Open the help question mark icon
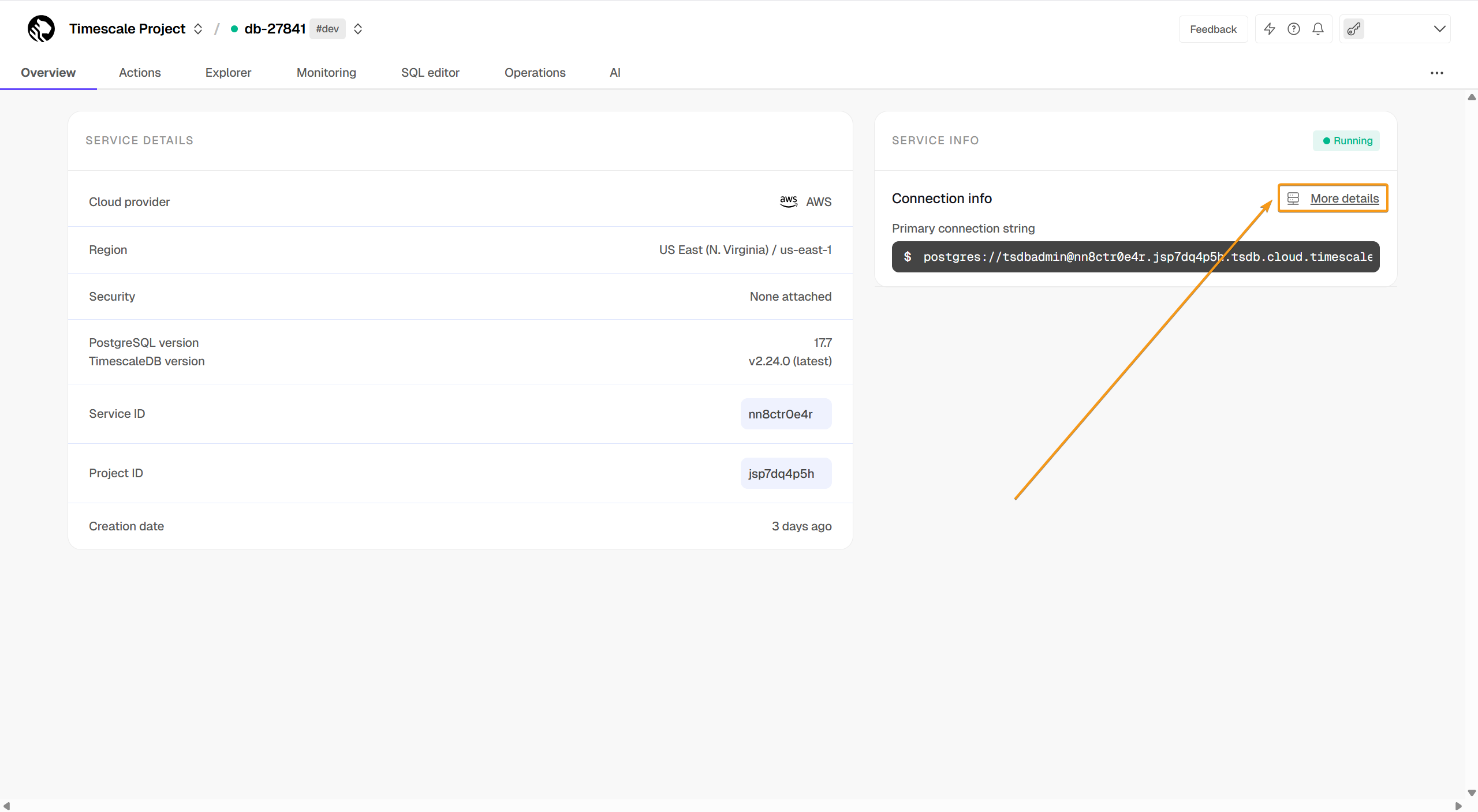The height and width of the screenshot is (812, 1478). point(1293,29)
